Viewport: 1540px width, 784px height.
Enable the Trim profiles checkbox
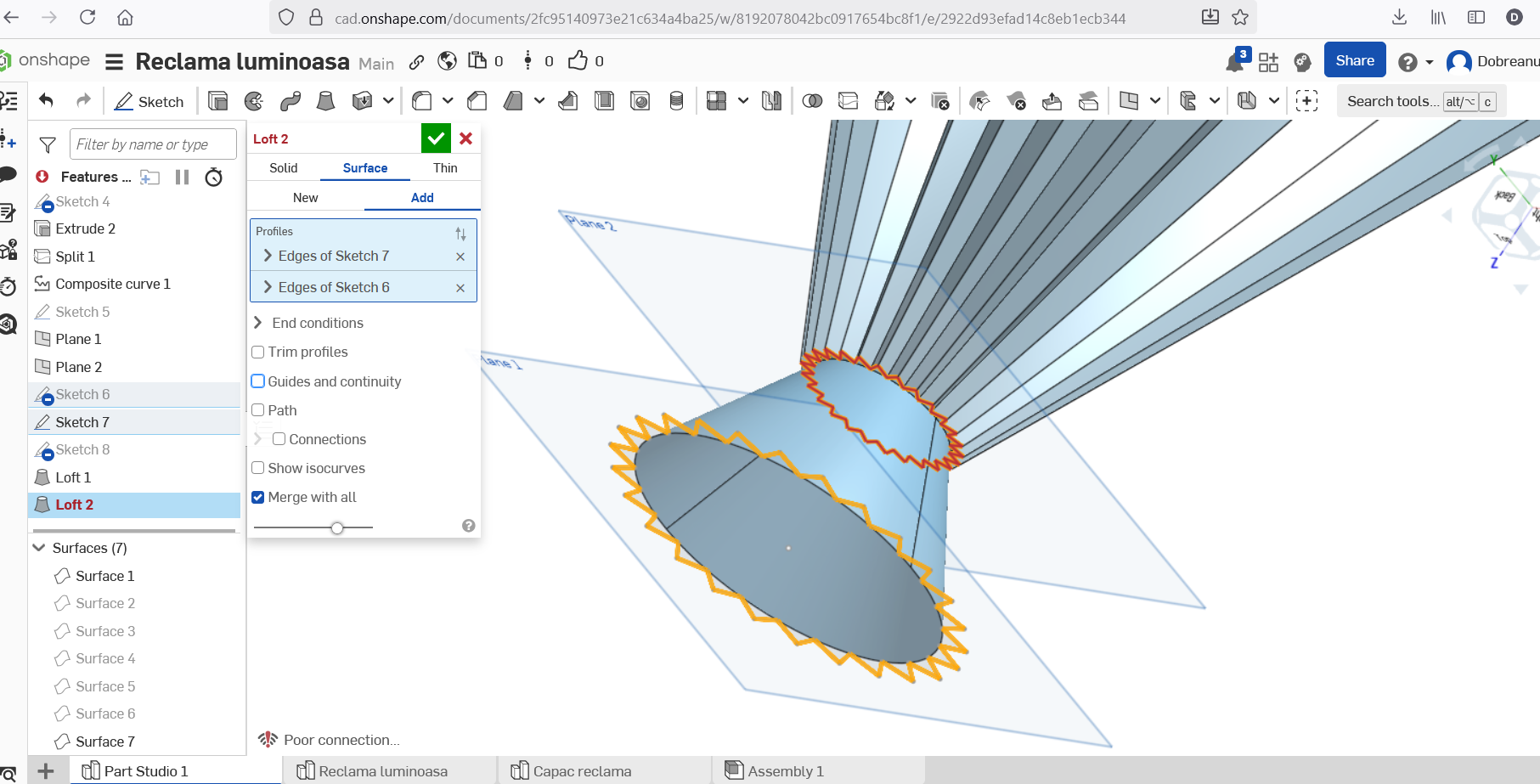(x=258, y=352)
